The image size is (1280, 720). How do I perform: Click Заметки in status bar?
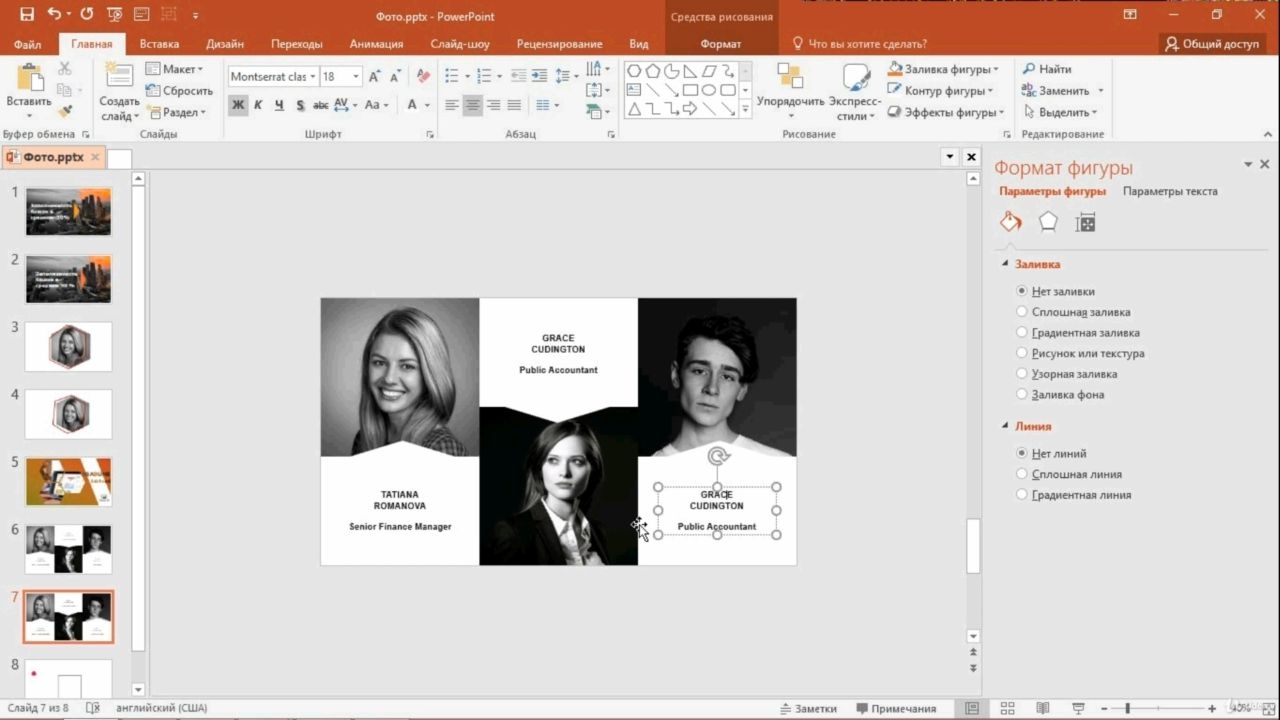click(x=808, y=708)
